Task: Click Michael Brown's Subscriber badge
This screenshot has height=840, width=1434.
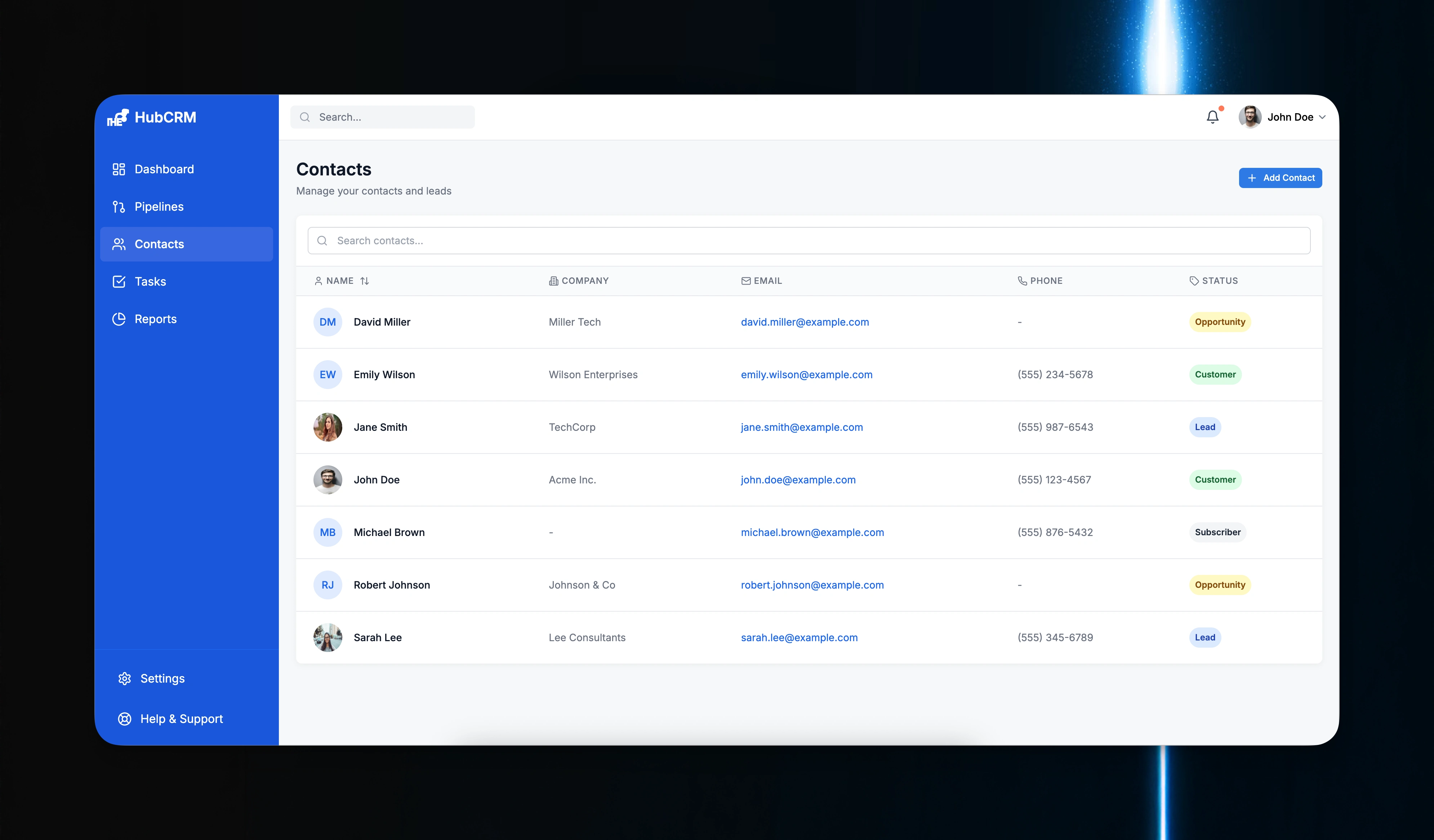Action: pyautogui.click(x=1217, y=532)
